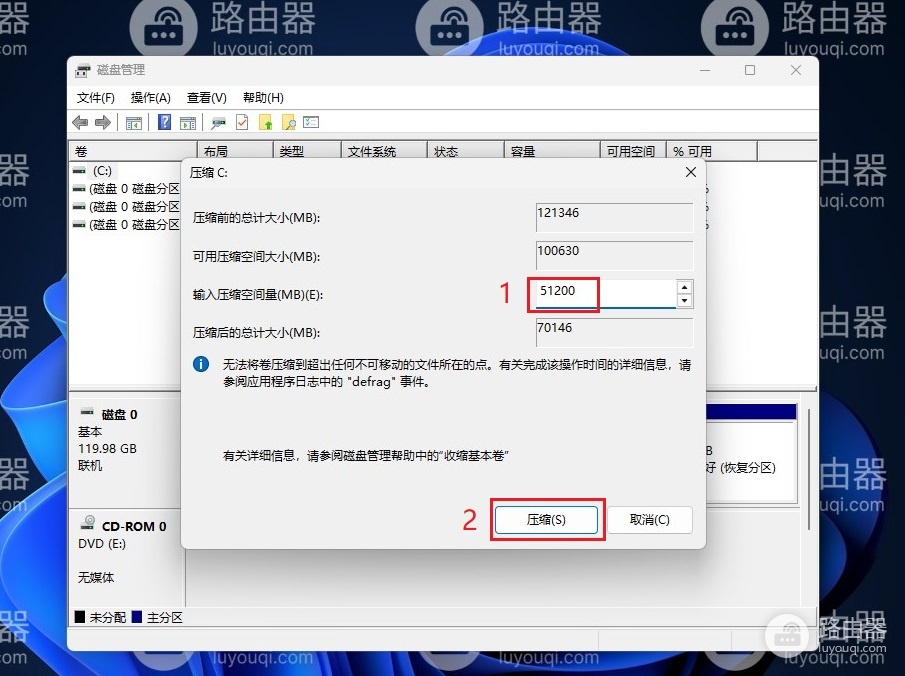The height and width of the screenshot is (676, 905).
Task: Increase shrink amount with up spinner
Action: [x=684, y=287]
